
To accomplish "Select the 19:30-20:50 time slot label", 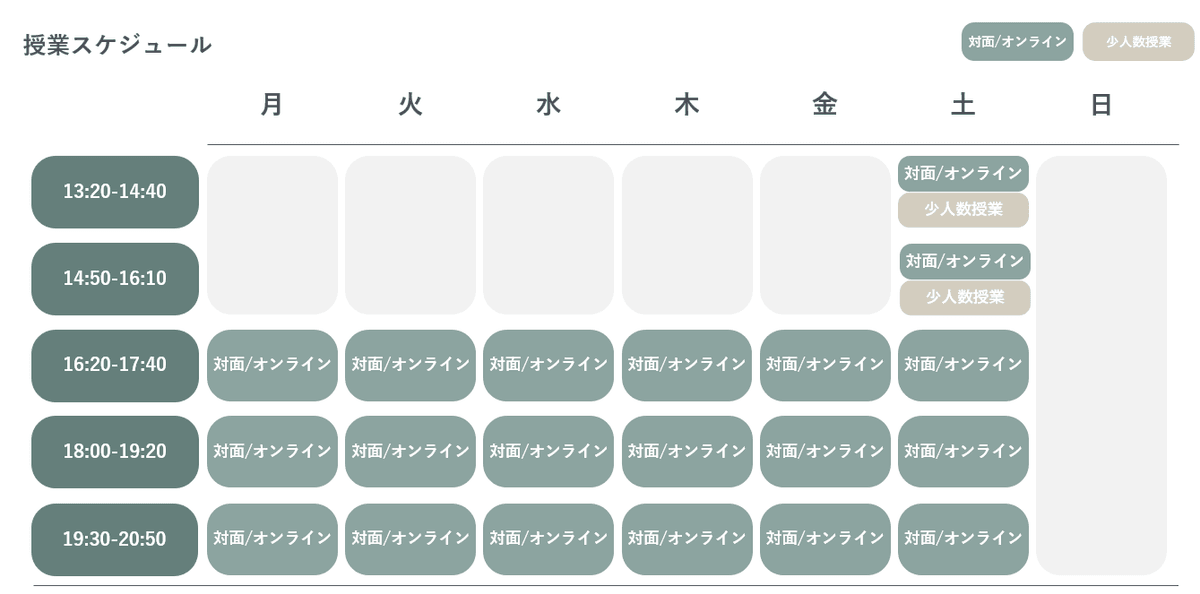I will pos(115,539).
